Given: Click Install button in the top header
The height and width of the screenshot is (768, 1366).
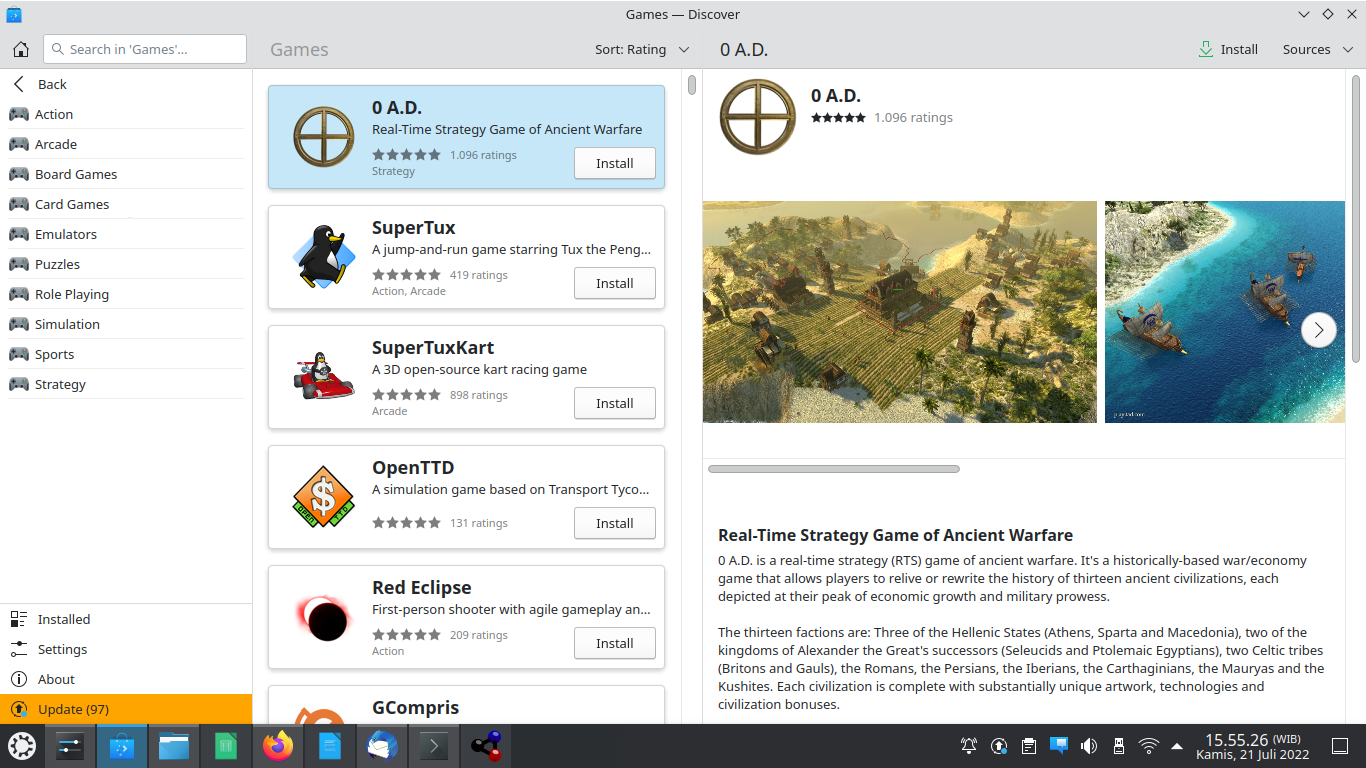Looking at the screenshot, I should point(1228,49).
